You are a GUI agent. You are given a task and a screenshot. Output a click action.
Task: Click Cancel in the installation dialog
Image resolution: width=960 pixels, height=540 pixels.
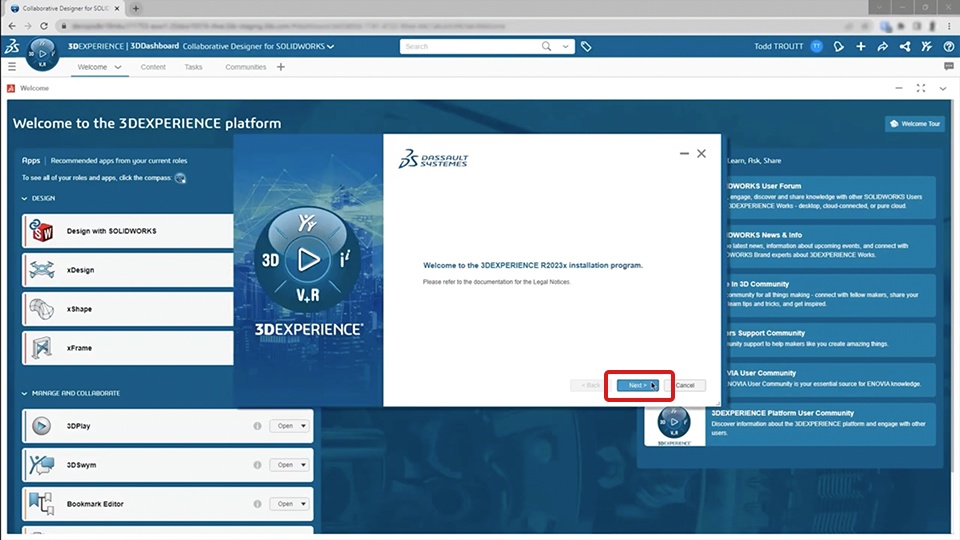coord(684,385)
